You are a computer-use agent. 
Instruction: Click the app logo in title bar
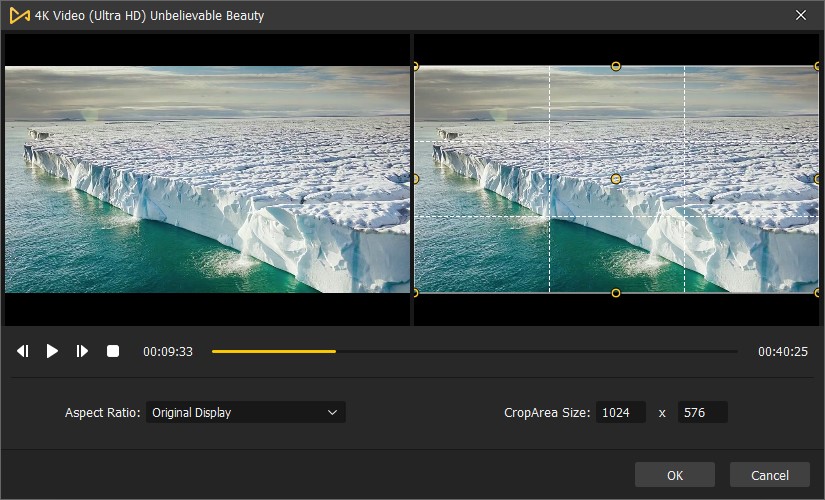pos(17,16)
